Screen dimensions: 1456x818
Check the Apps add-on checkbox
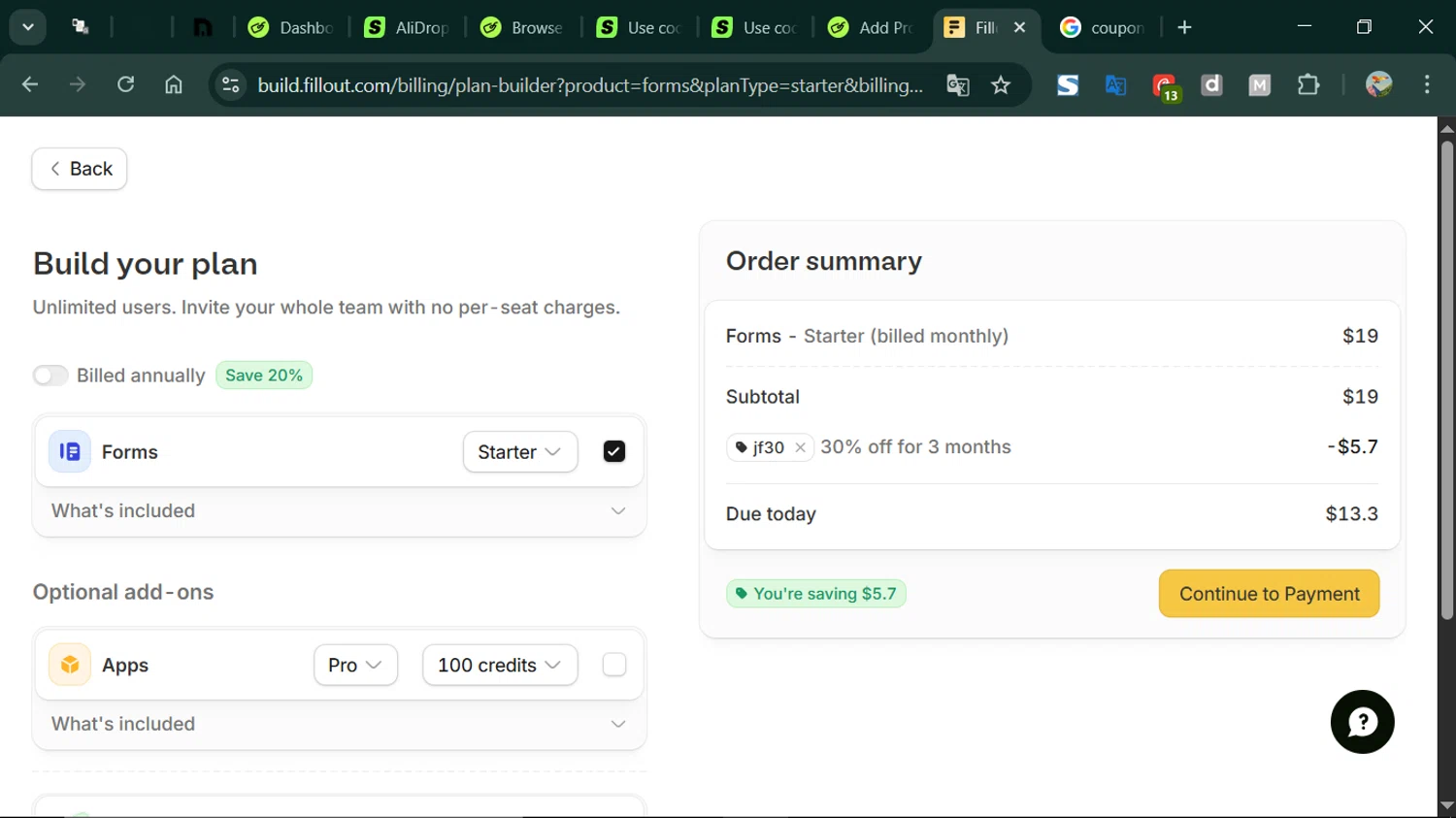[x=614, y=665]
